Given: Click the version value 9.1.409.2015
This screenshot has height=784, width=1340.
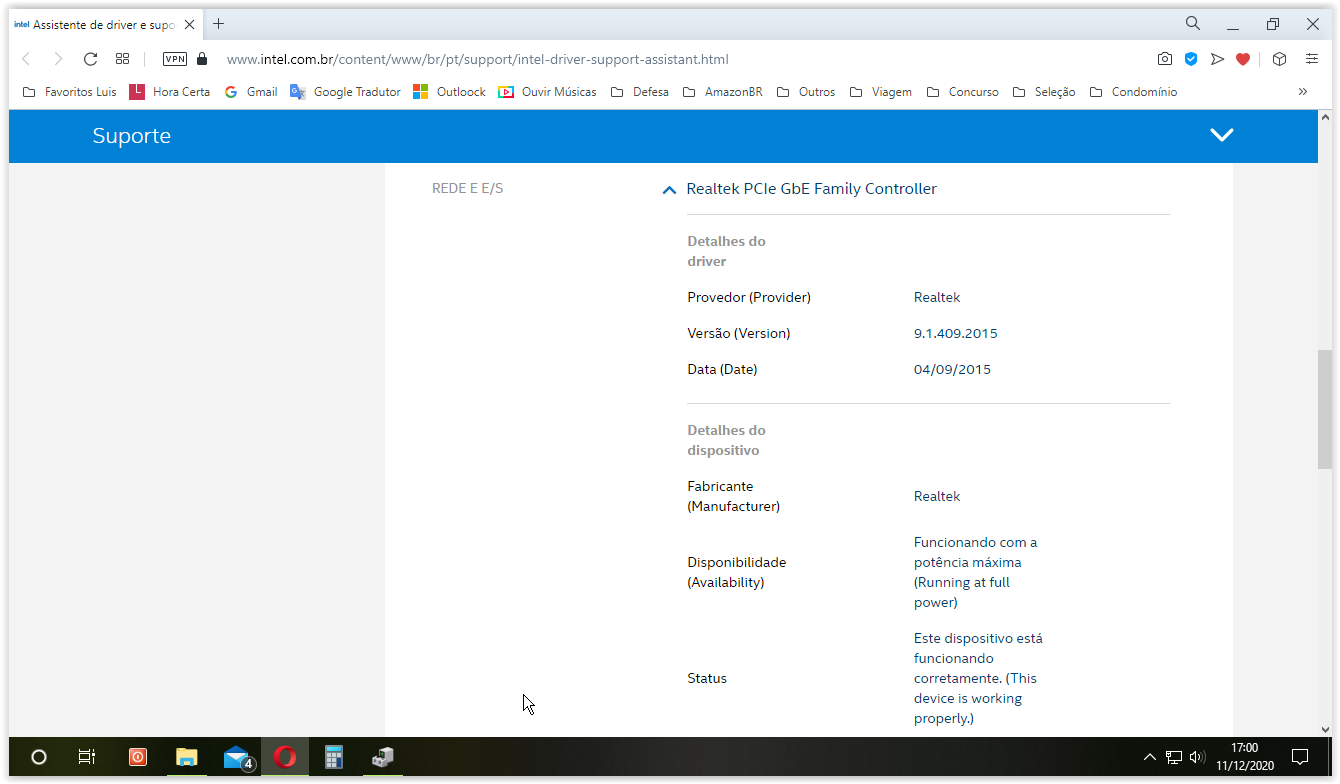Looking at the screenshot, I should click(955, 333).
